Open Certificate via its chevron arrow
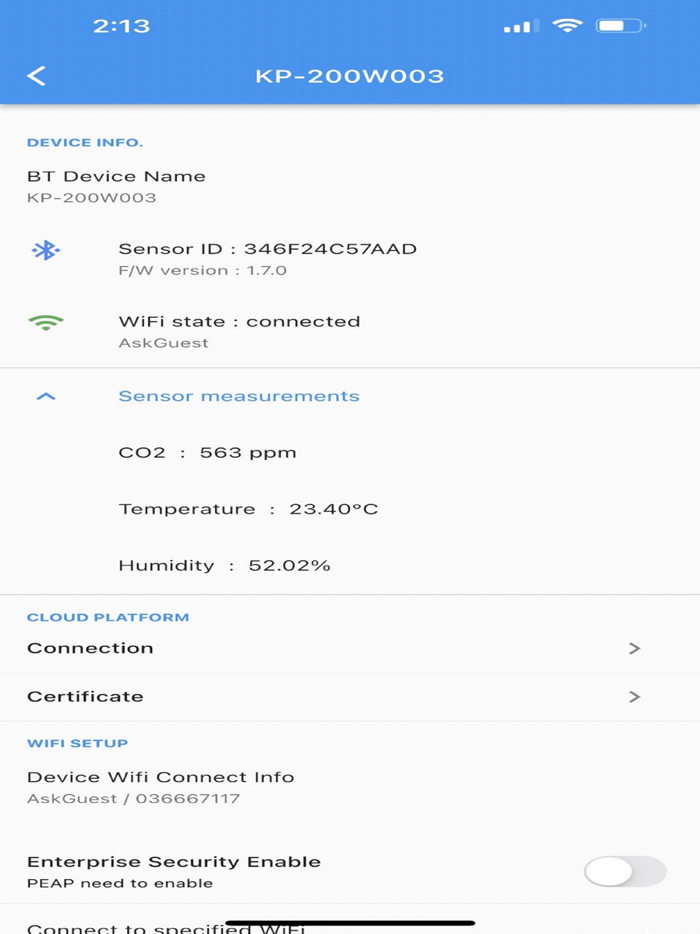The height and width of the screenshot is (934, 700). point(637,697)
